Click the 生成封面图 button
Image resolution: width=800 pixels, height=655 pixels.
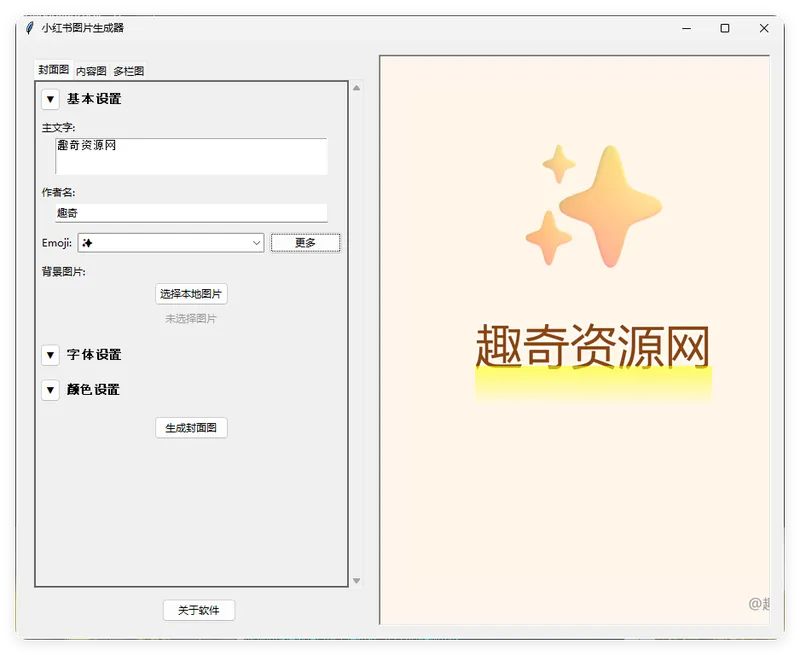point(191,427)
